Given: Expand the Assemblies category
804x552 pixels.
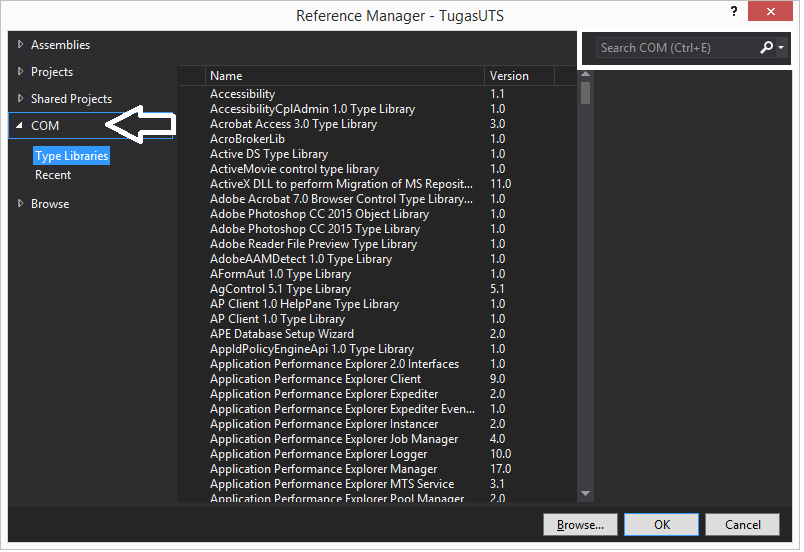Looking at the screenshot, I should (x=21, y=45).
